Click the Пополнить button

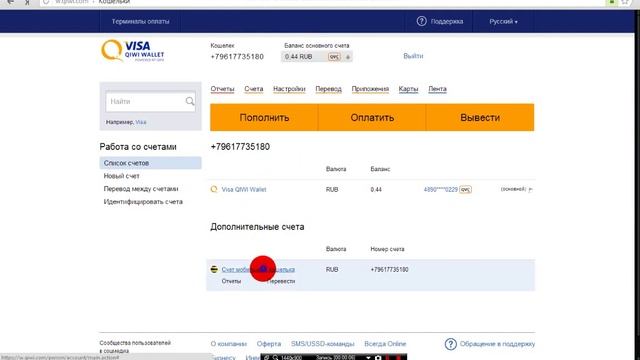[264, 118]
